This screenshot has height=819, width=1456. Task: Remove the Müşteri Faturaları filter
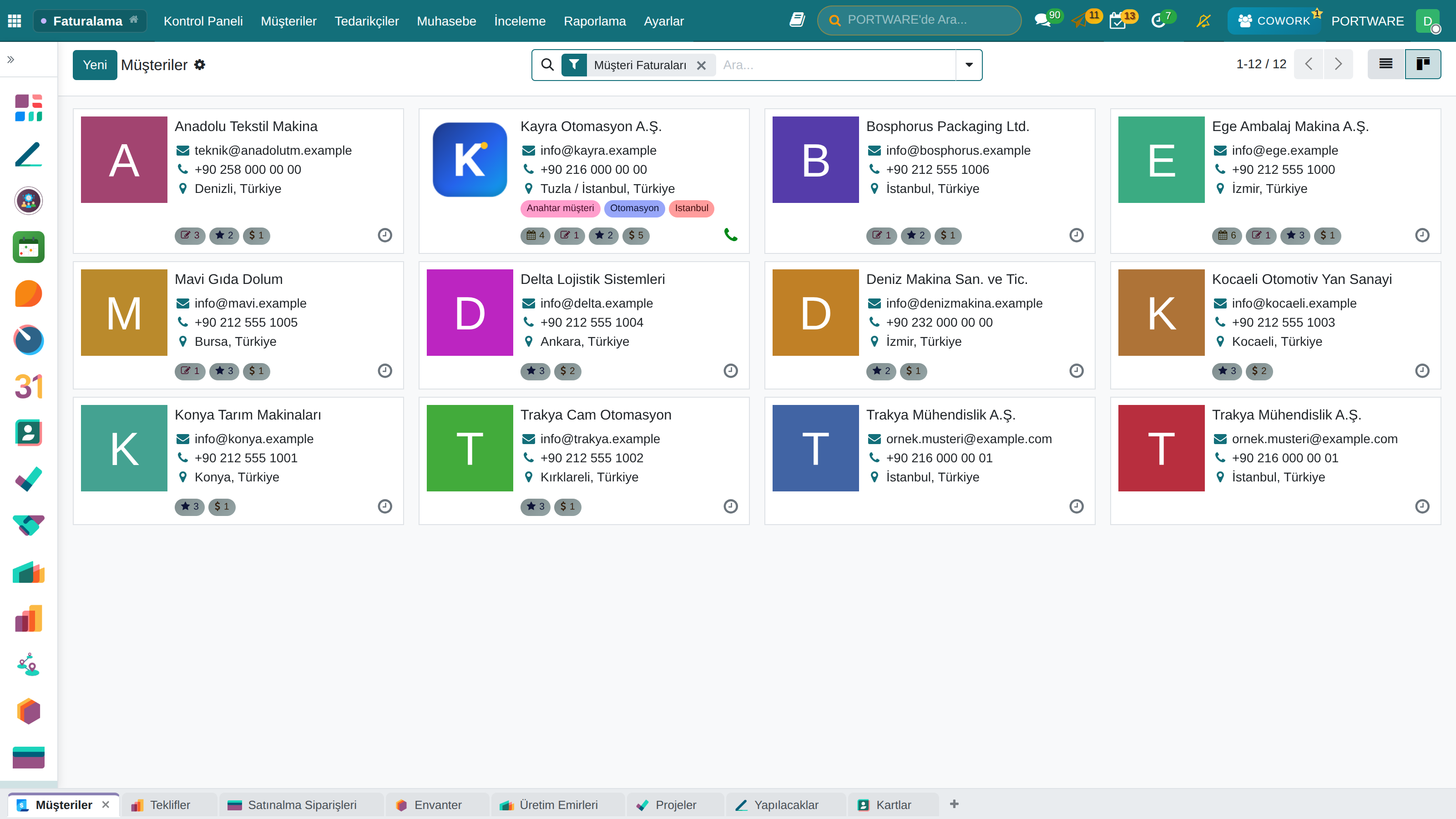click(x=702, y=65)
